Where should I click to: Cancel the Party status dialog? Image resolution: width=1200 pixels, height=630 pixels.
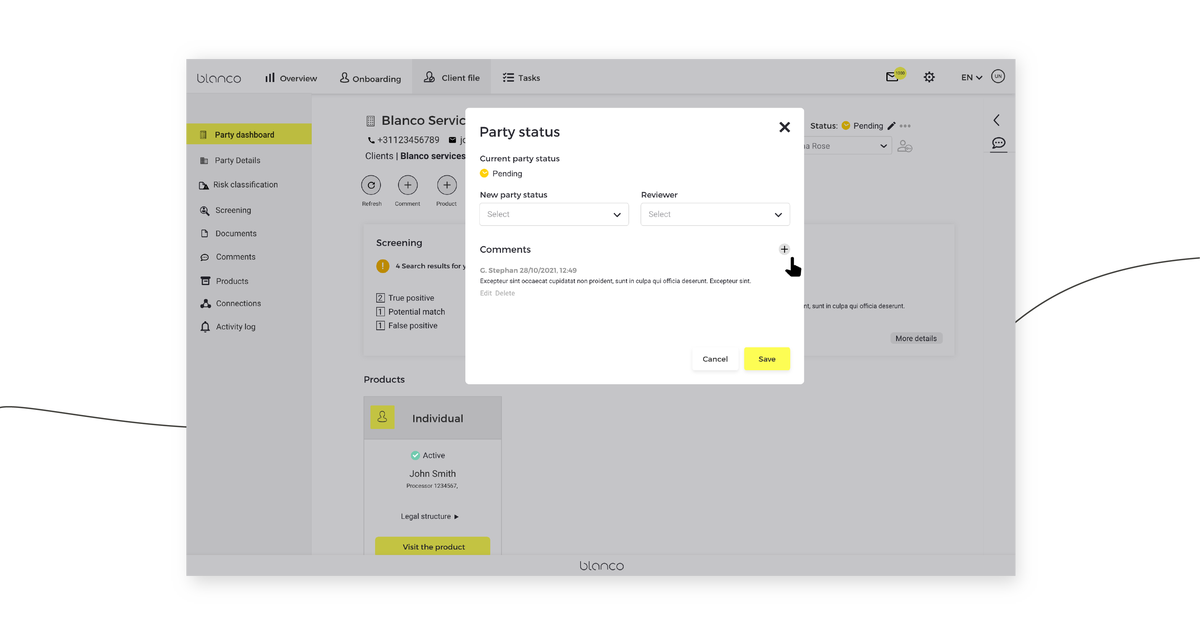(x=715, y=358)
